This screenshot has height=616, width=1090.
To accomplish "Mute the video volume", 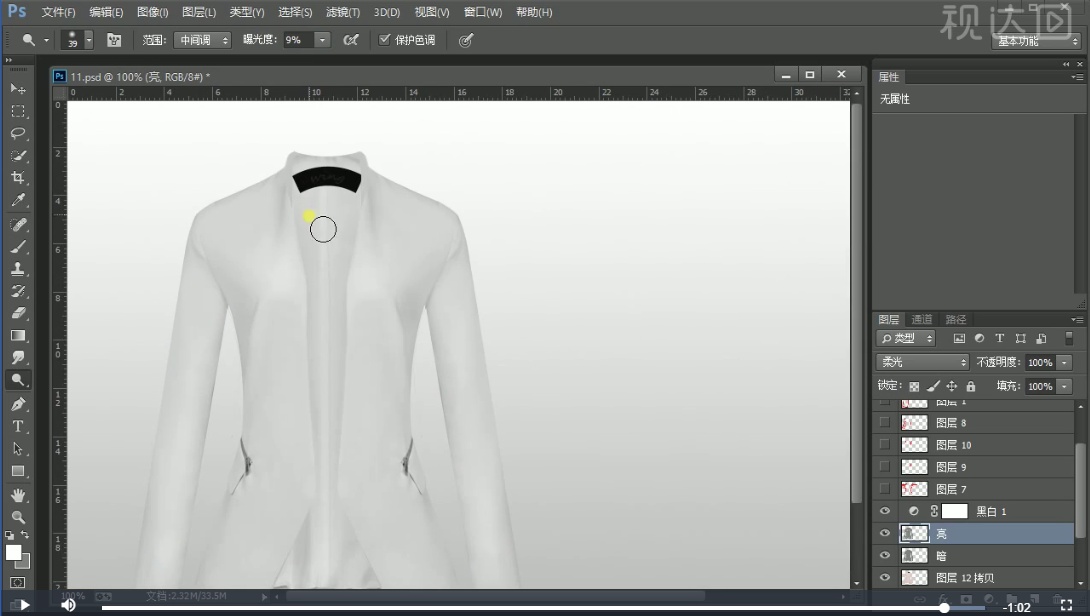I will tap(68, 605).
